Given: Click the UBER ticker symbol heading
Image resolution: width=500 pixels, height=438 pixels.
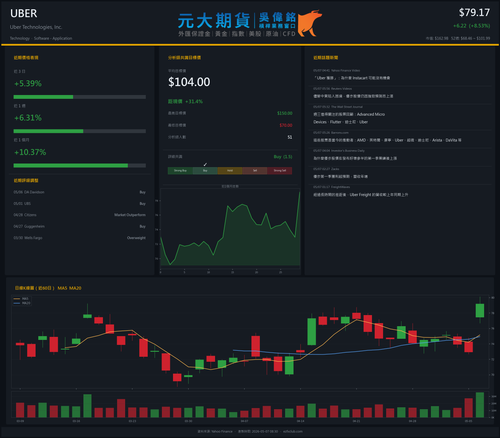Looking at the screenshot, I should click(24, 13).
